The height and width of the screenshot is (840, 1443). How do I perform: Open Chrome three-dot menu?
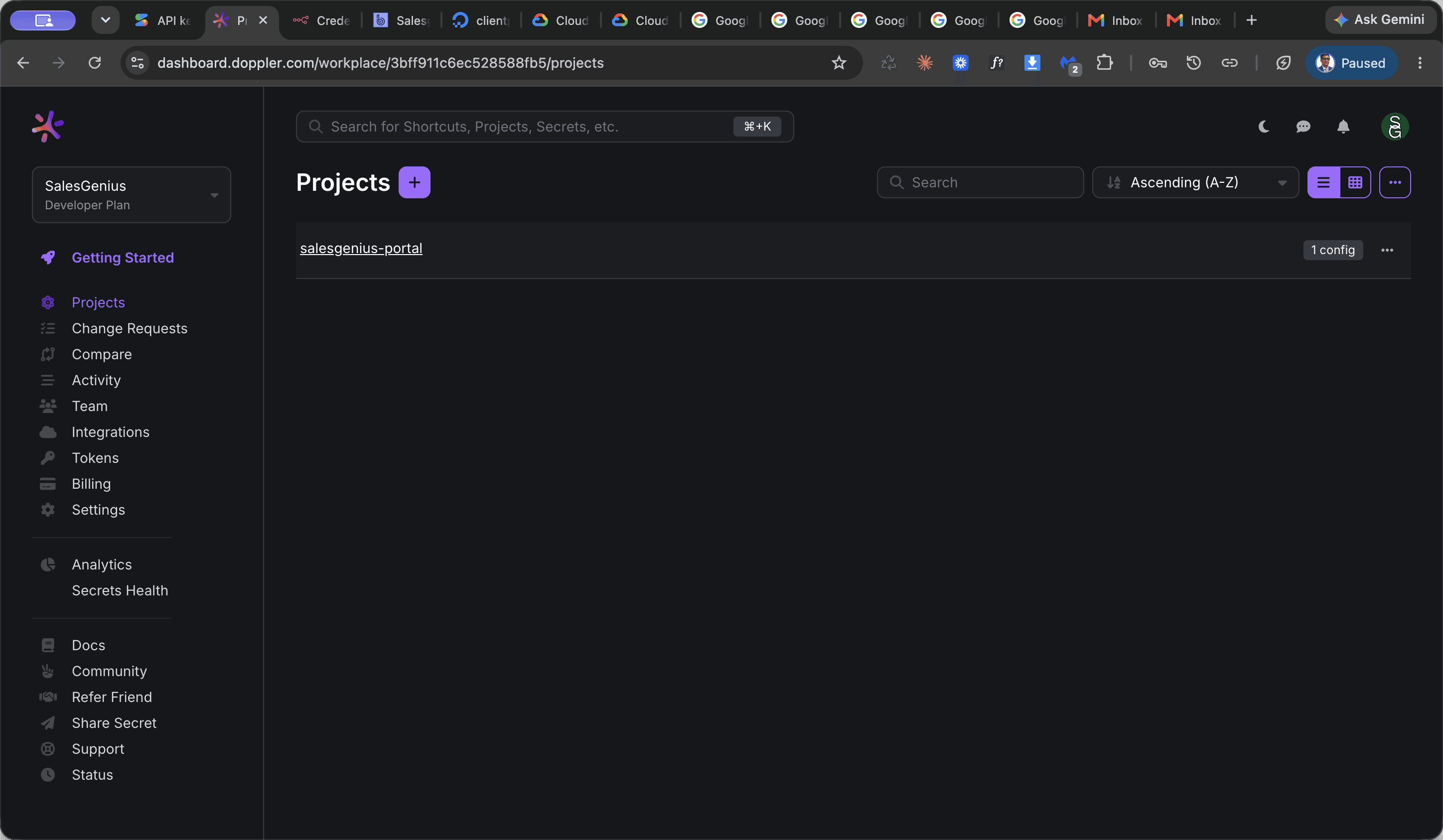(1420, 63)
